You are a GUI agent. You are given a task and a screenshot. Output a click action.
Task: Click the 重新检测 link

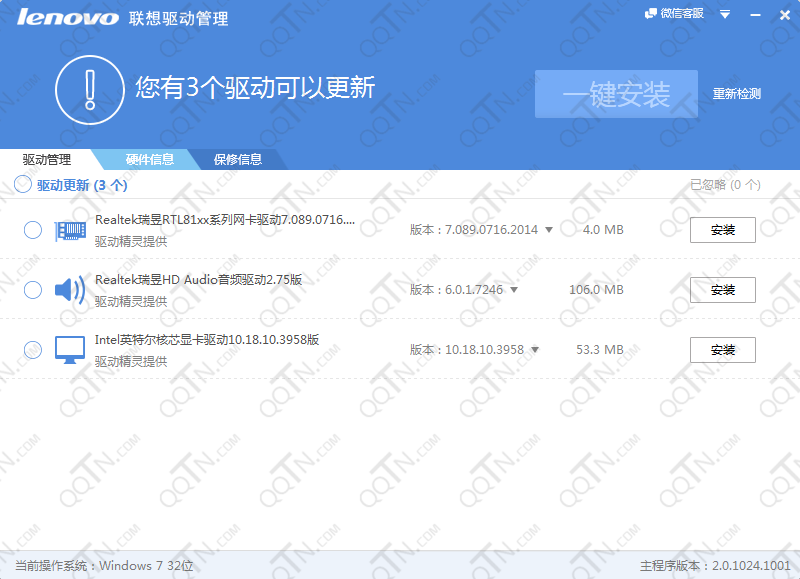(736, 94)
